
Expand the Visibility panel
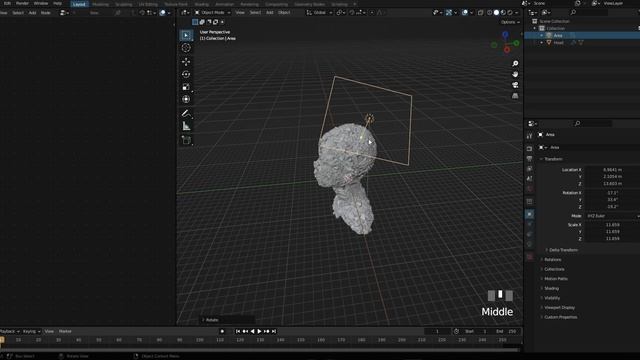tap(551, 298)
